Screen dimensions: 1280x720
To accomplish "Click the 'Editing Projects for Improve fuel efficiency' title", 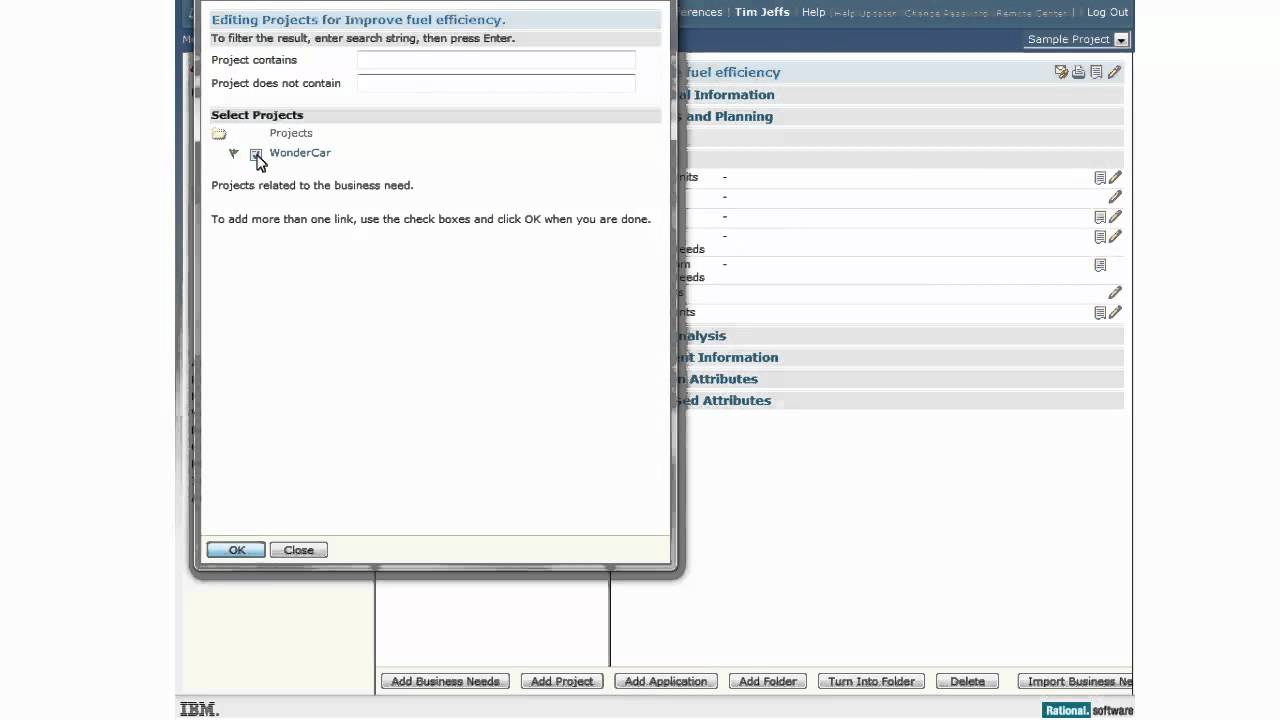I will (x=358, y=20).
